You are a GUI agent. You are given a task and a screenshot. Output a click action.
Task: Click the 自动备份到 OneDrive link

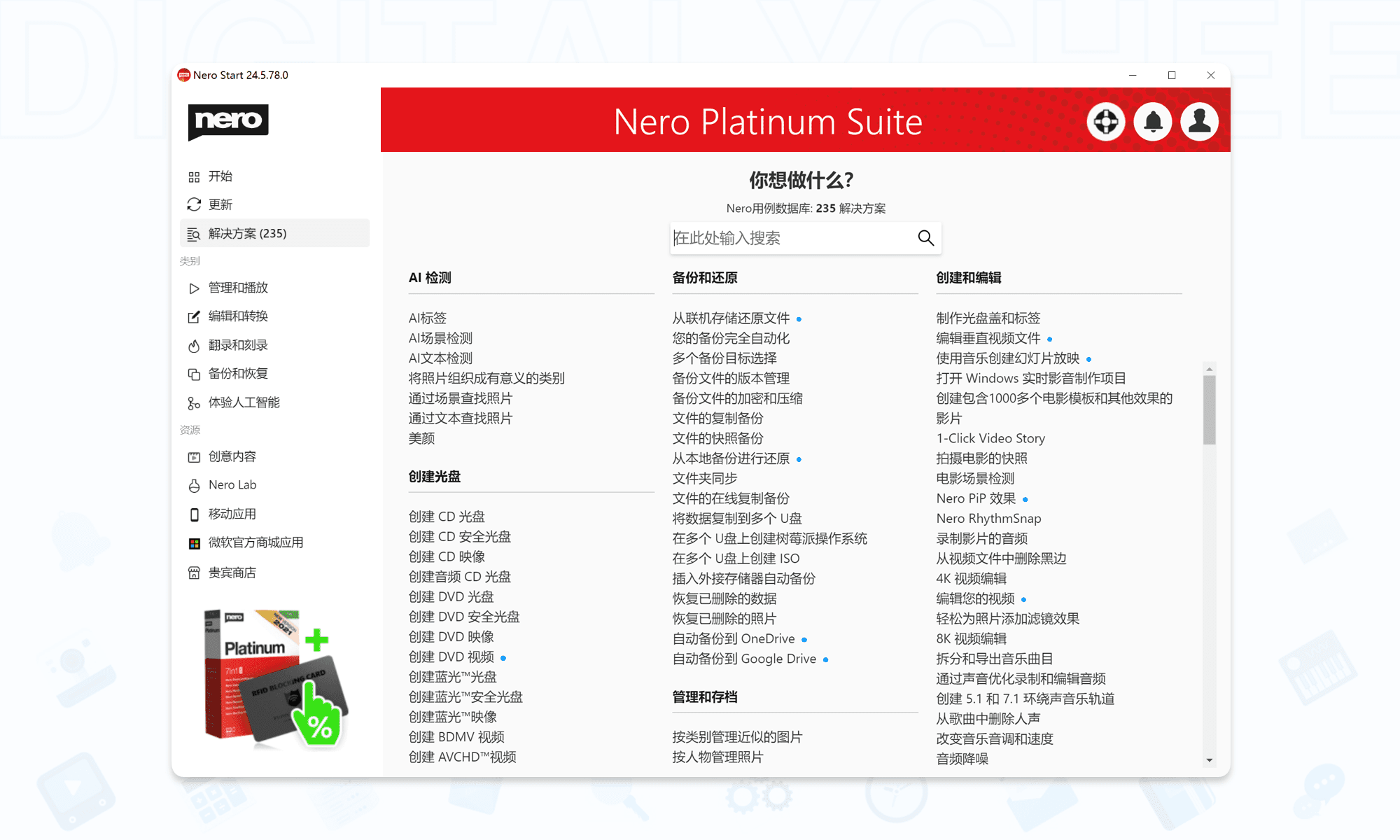[733, 638]
